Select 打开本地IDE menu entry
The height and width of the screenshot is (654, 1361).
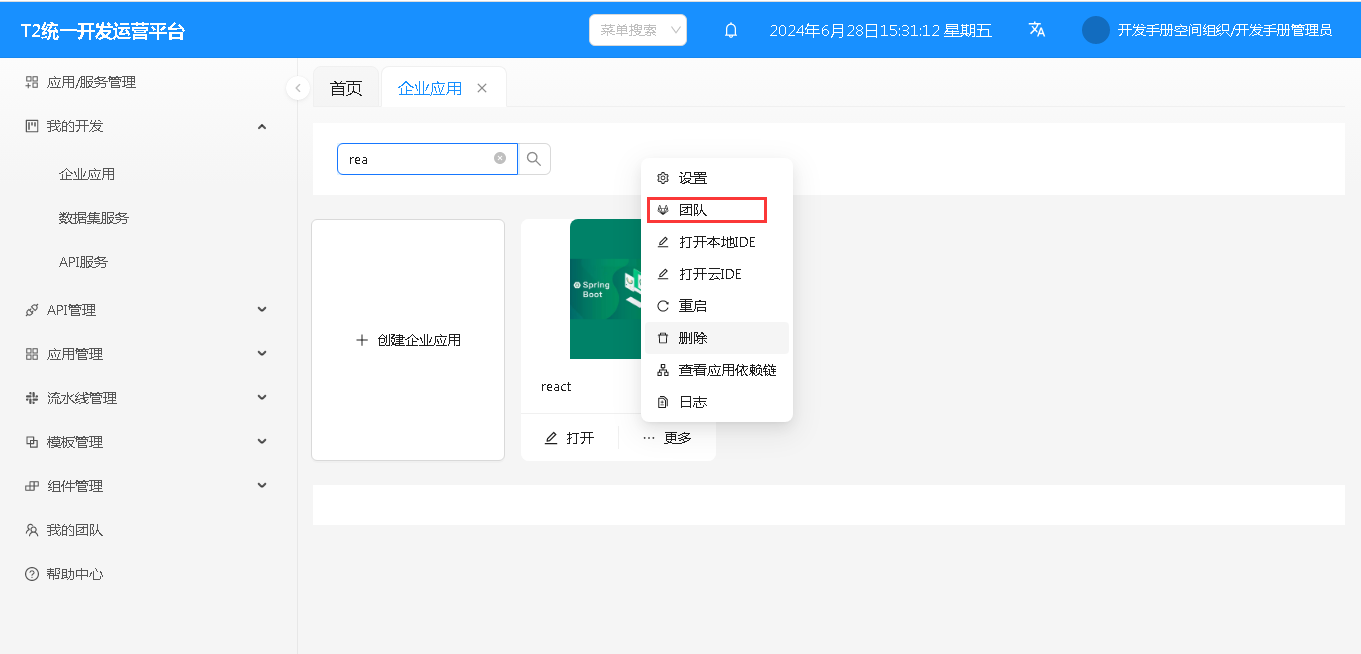(717, 242)
